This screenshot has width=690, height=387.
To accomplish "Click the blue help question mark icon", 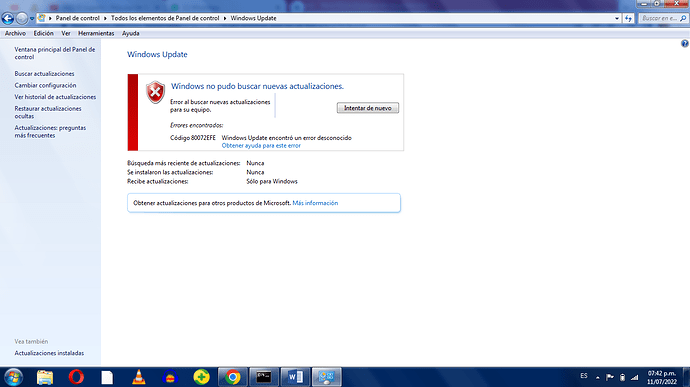I will pos(684,44).
